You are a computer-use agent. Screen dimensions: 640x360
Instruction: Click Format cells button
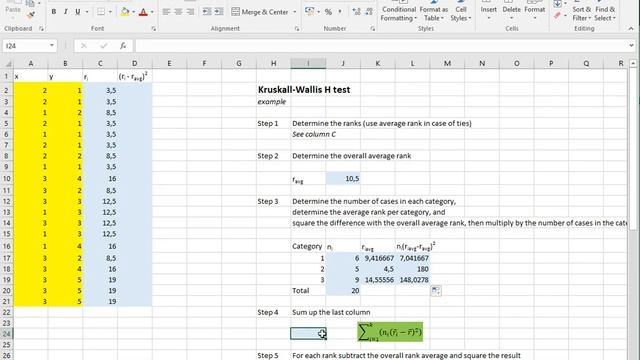click(535, 11)
